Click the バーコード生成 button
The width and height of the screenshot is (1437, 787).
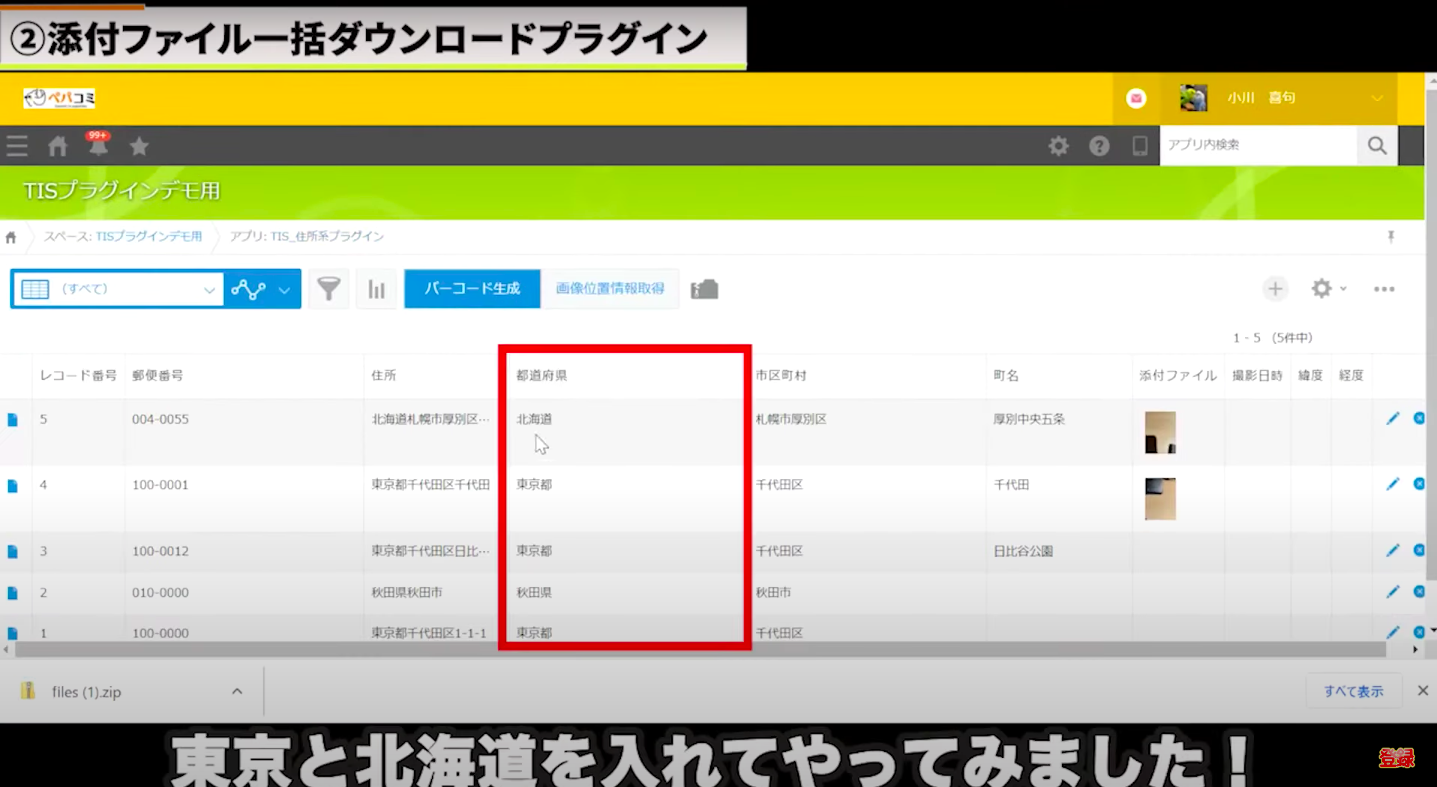point(472,289)
